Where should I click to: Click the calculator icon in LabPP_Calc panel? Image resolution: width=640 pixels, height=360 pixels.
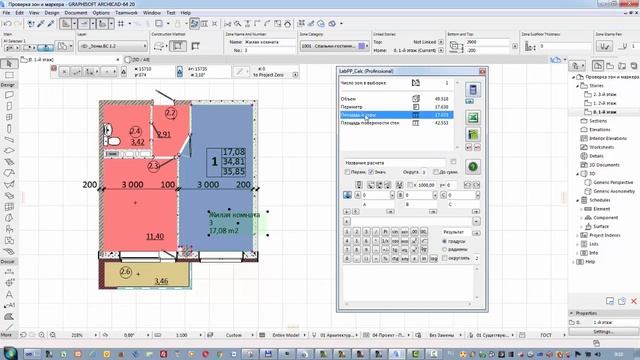[x=473, y=89]
